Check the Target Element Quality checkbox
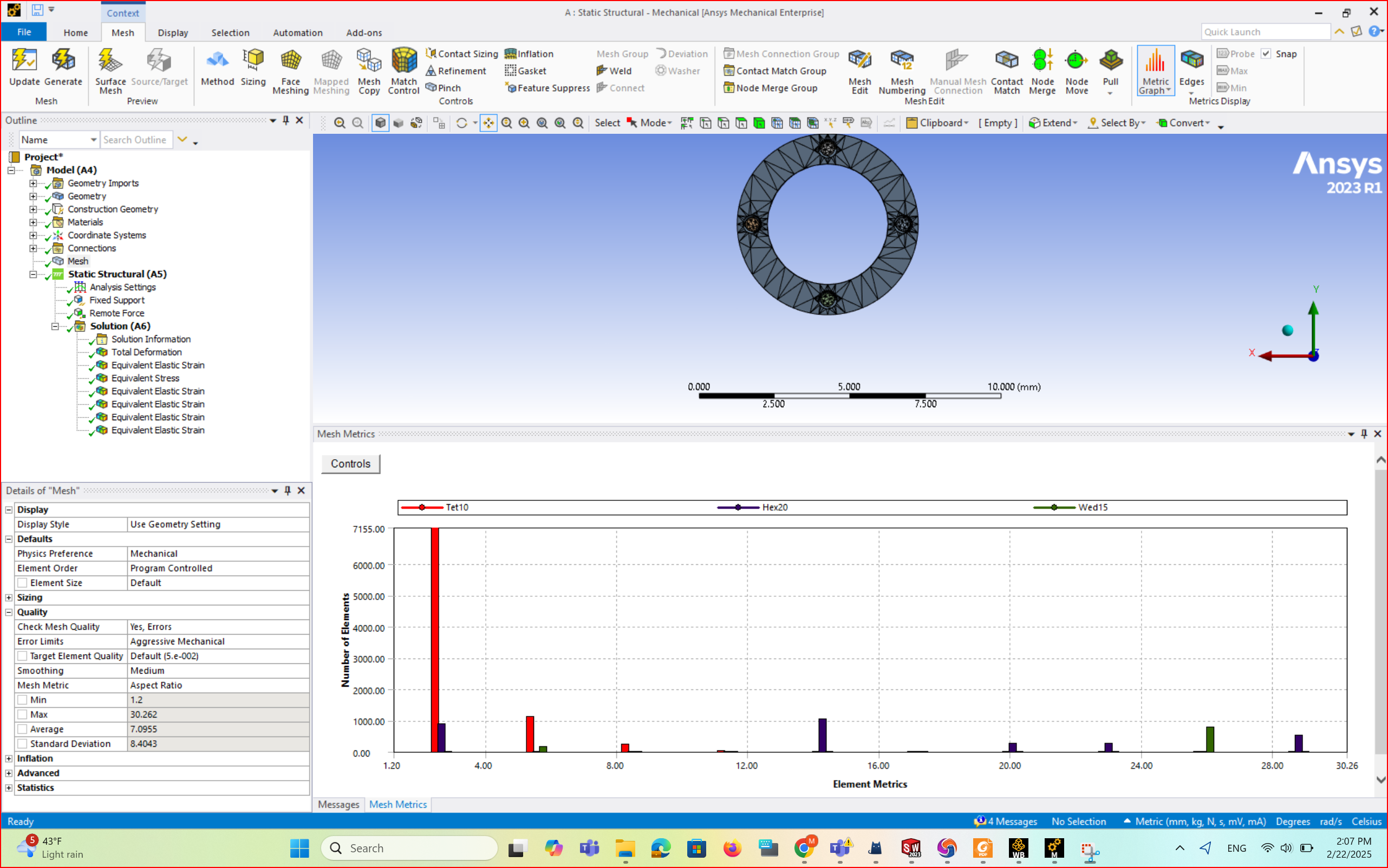1388x868 pixels. tap(22, 656)
